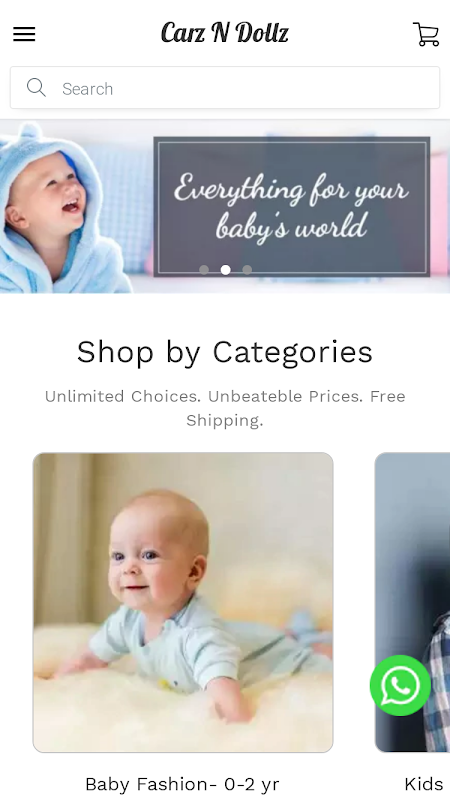This screenshot has height=800, width=450.
Task: Open the Baby Fashion category image
Action: [x=183, y=603]
